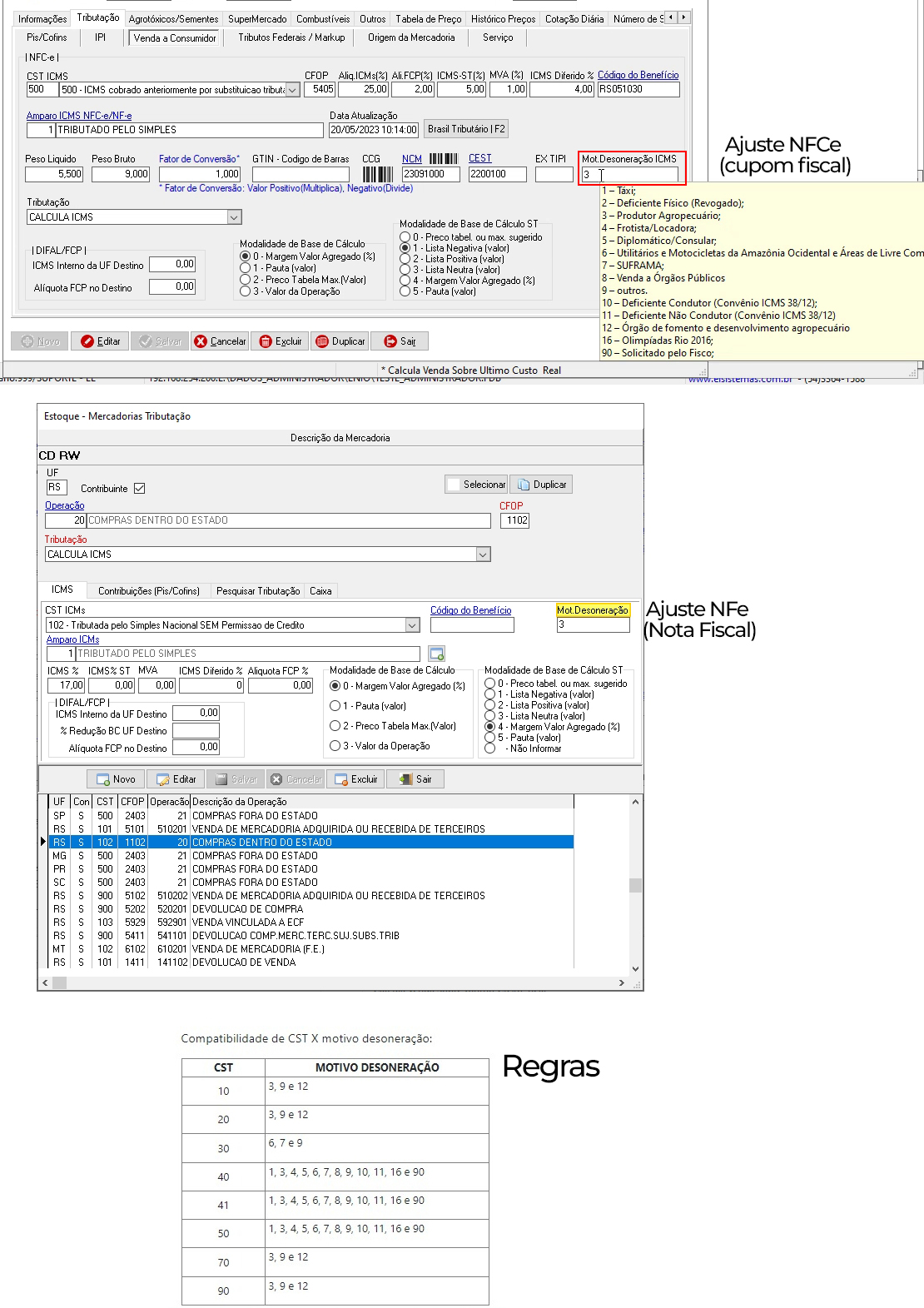This screenshot has width=924, height=1308.
Task: Click the Mot.Desoneração ICMS input field
Action: tap(630, 175)
